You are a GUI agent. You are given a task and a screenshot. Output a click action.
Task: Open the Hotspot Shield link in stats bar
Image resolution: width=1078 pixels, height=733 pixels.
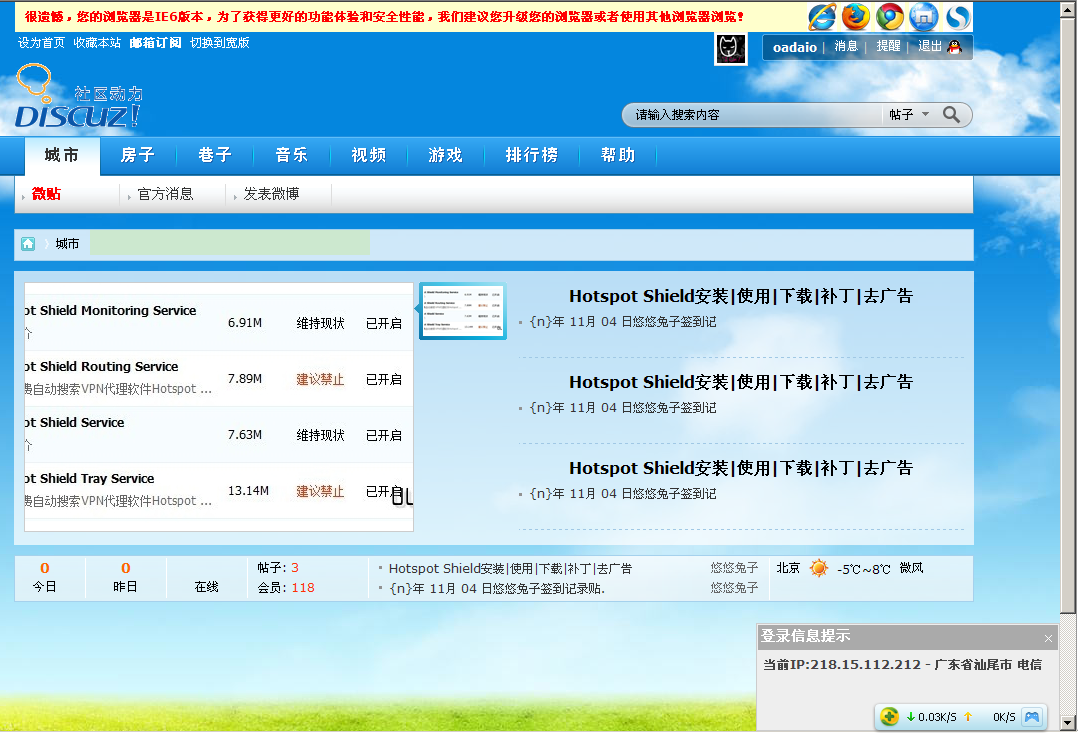pos(510,569)
